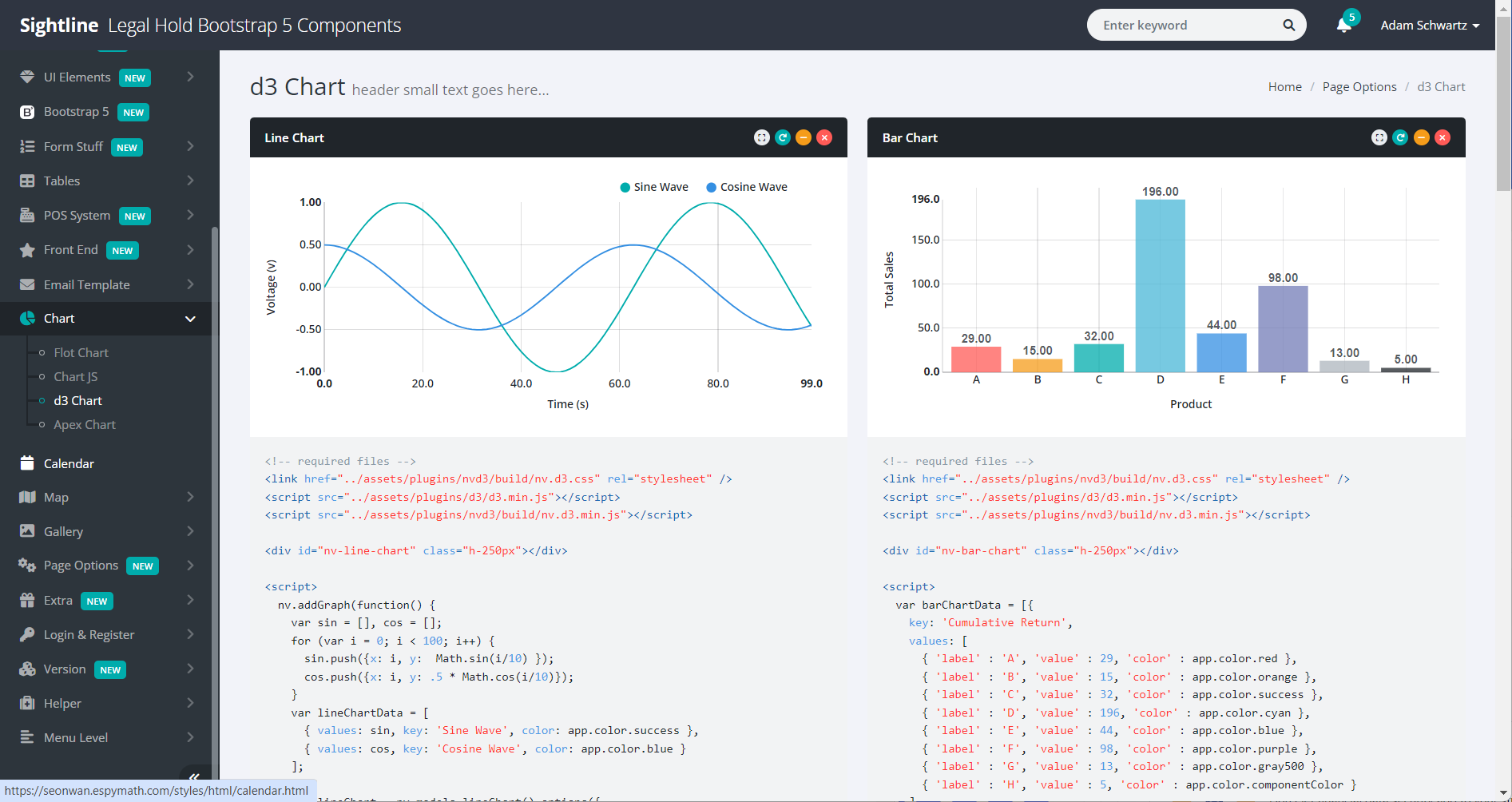
Task: Open Flot Chart submenu item
Action: [x=81, y=353]
